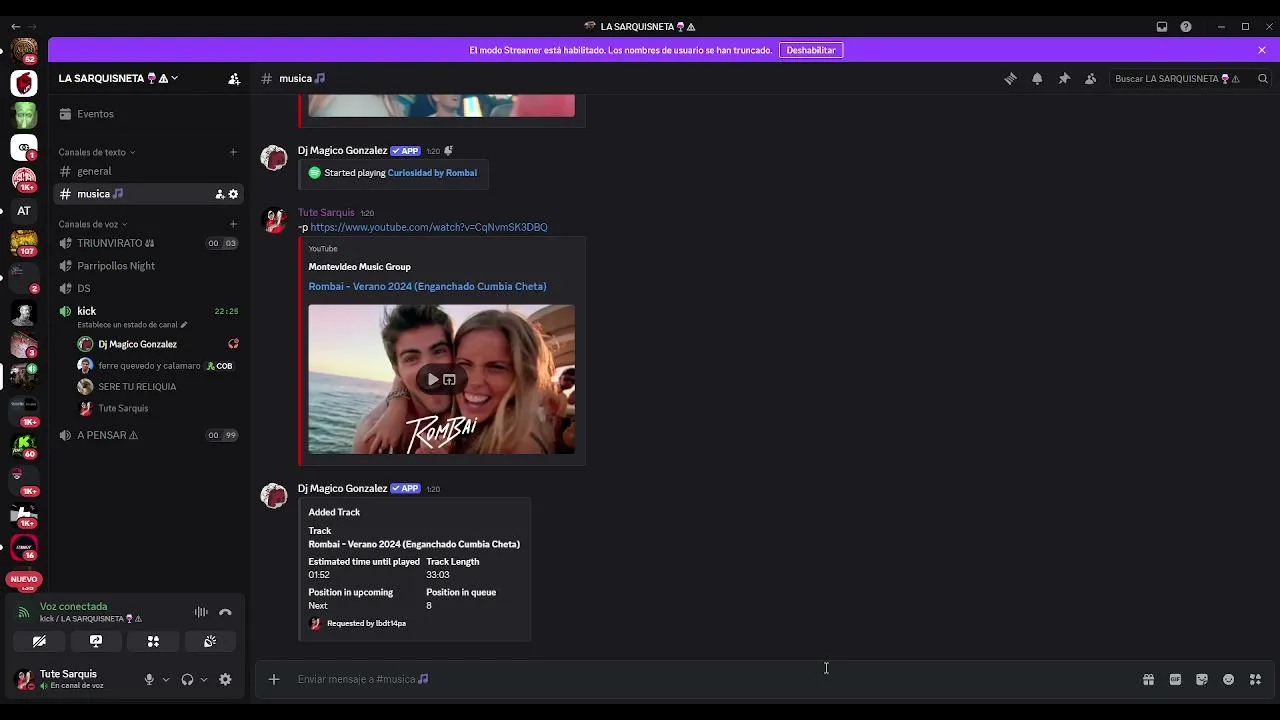Toggle the member list icon
The height and width of the screenshot is (720, 1280).
click(1091, 79)
